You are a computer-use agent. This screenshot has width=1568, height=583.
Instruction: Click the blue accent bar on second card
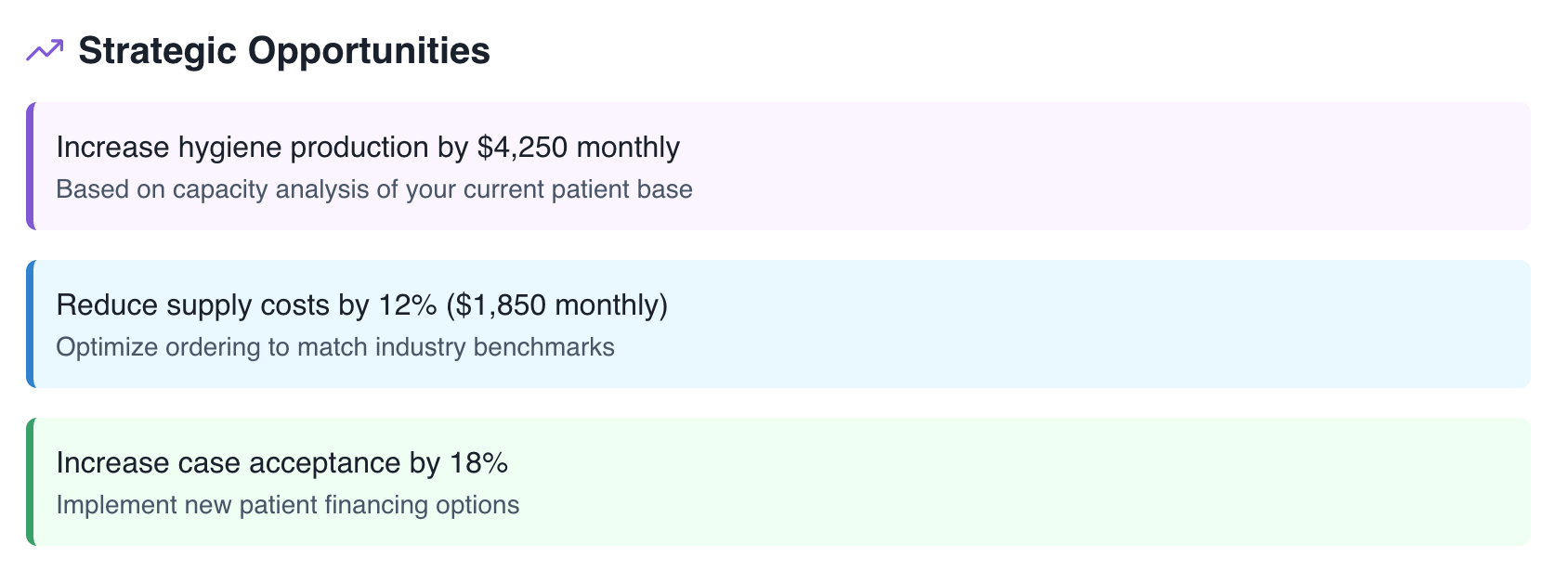pyautogui.click(x=31, y=324)
